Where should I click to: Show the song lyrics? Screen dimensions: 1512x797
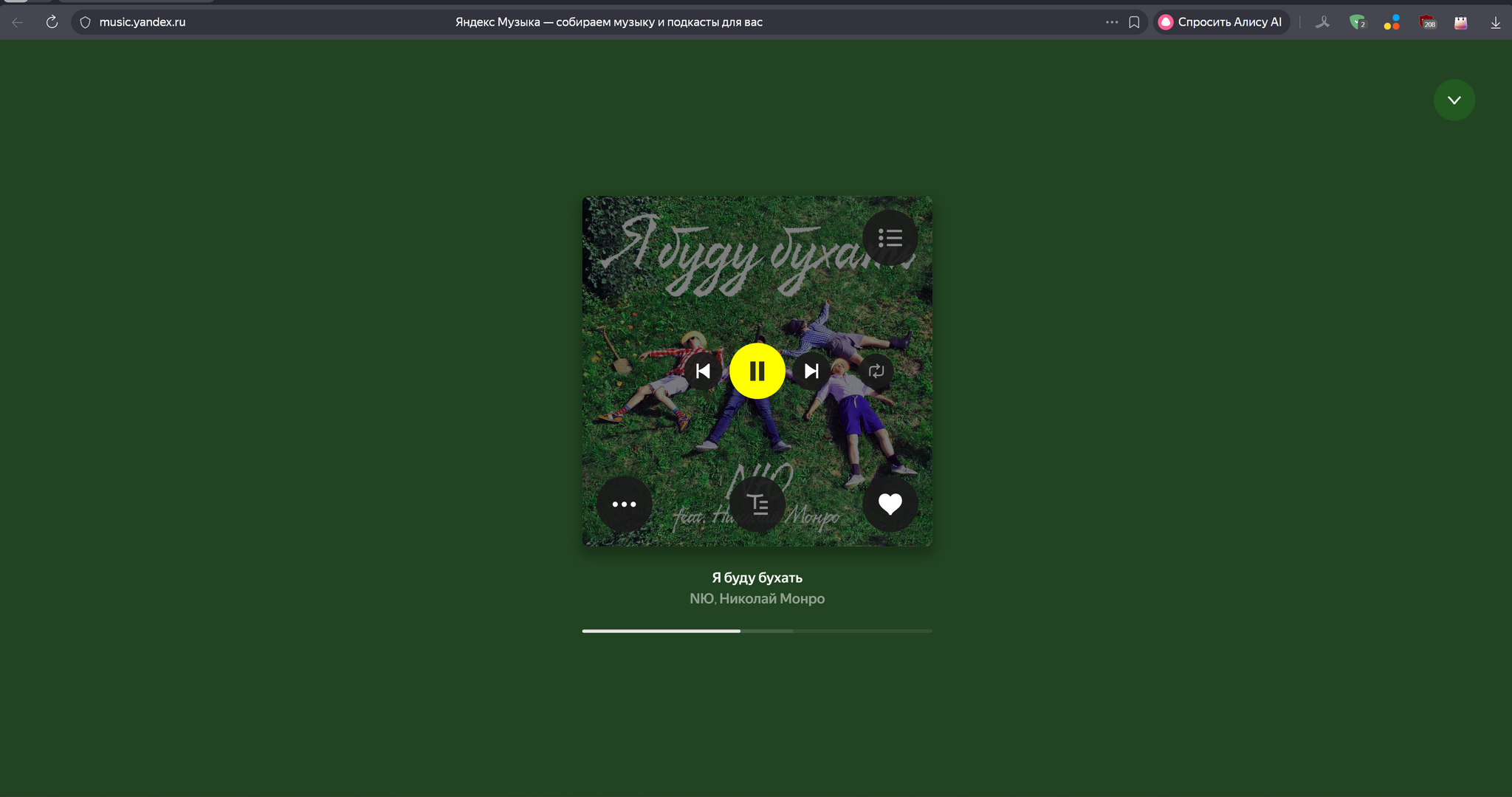pos(757,504)
